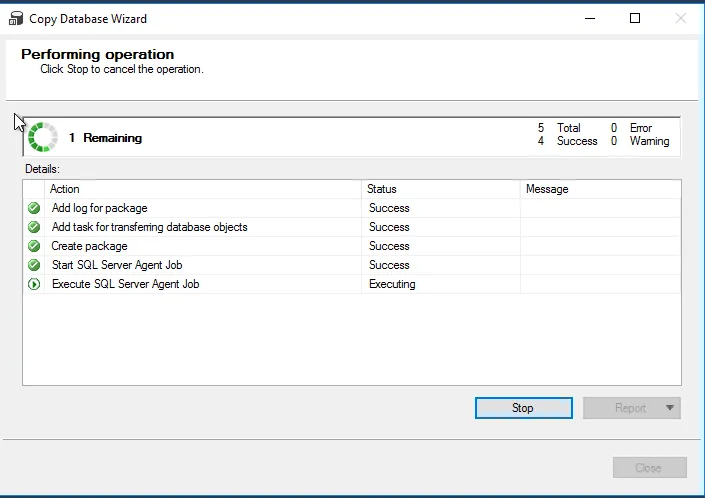
Task: Click executing arrow icon for Execute SQL Server Agent Job
Action: (34, 284)
